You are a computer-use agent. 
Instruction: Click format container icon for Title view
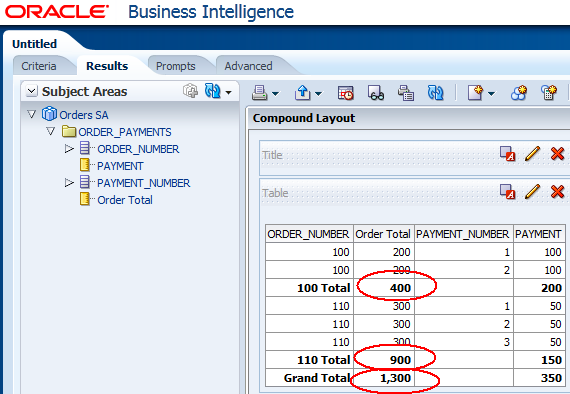tap(507, 154)
